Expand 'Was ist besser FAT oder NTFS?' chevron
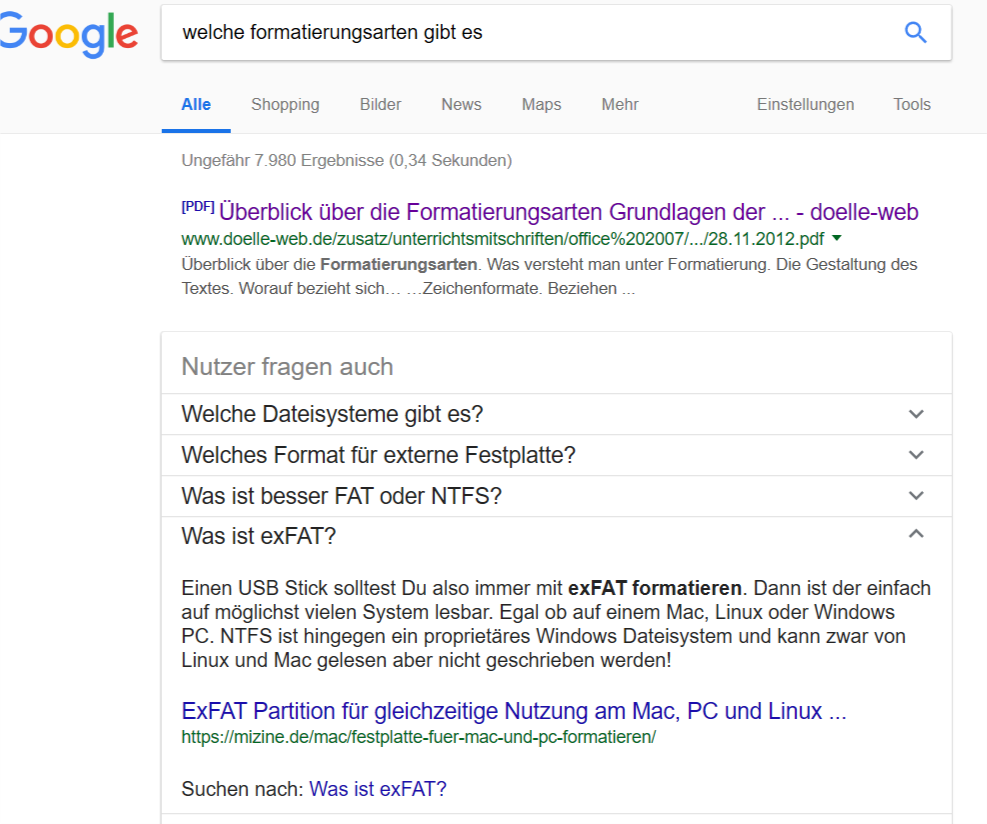The height and width of the screenshot is (824, 987). coord(916,496)
